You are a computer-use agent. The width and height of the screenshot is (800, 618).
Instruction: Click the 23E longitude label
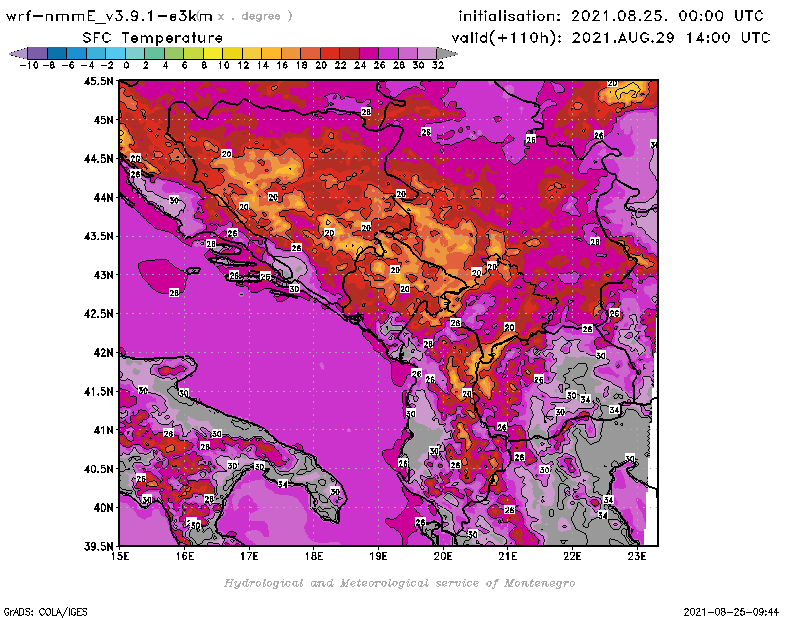[637, 556]
